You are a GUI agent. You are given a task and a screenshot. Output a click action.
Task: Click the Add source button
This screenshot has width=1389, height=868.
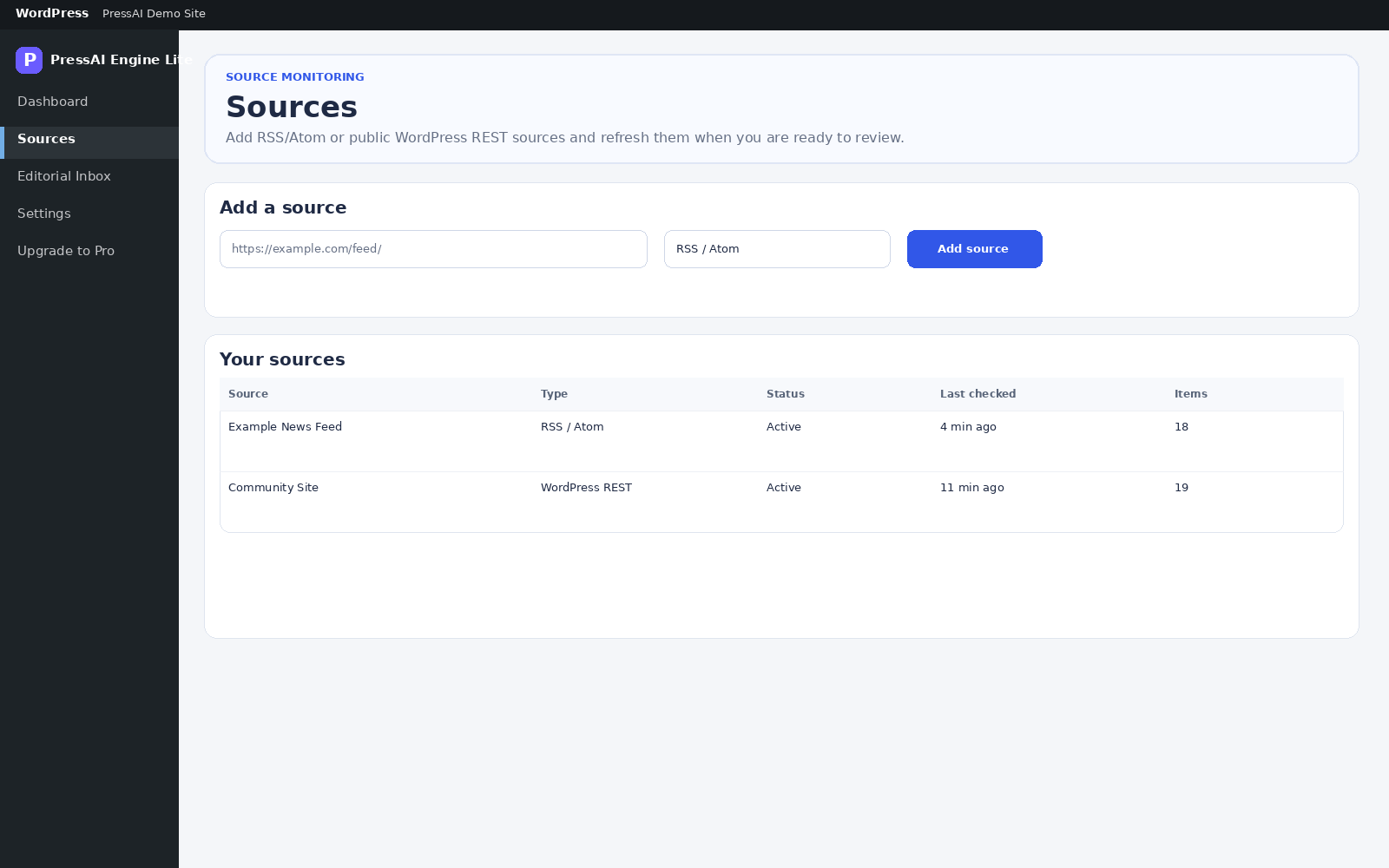[x=974, y=249]
